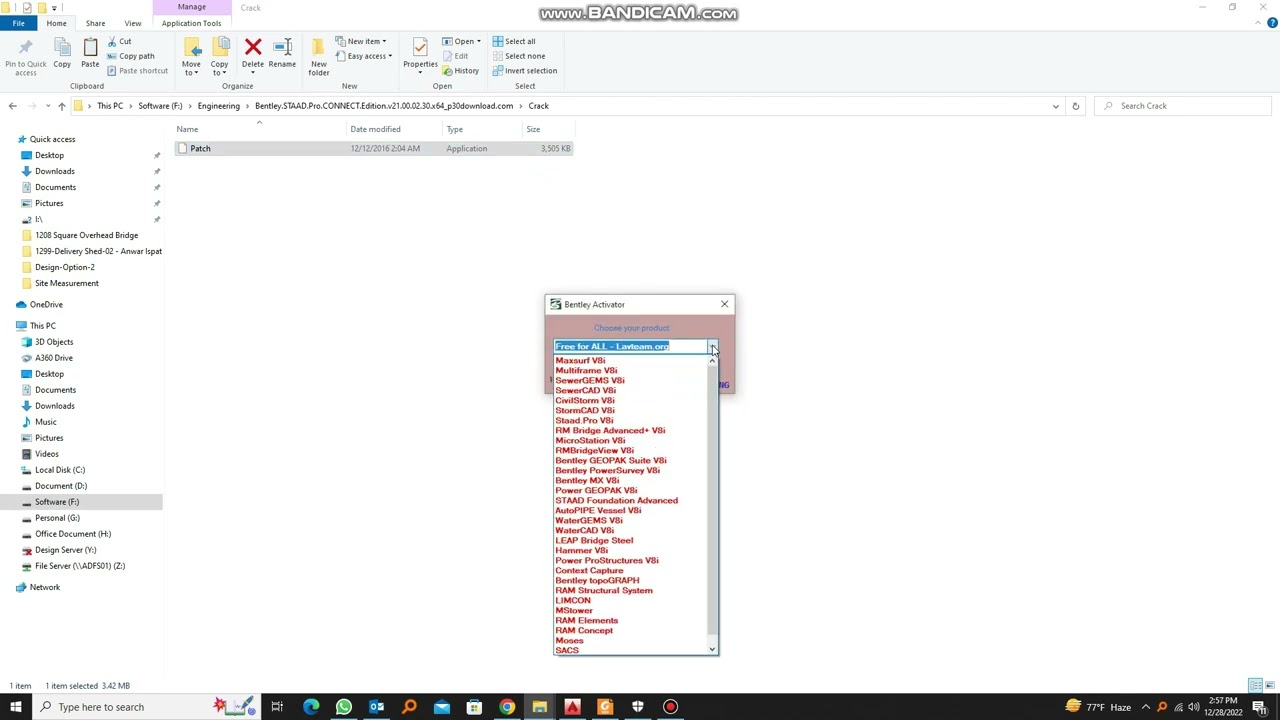Click the Rename icon
The height and width of the screenshot is (720, 1280).
click(x=282, y=47)
